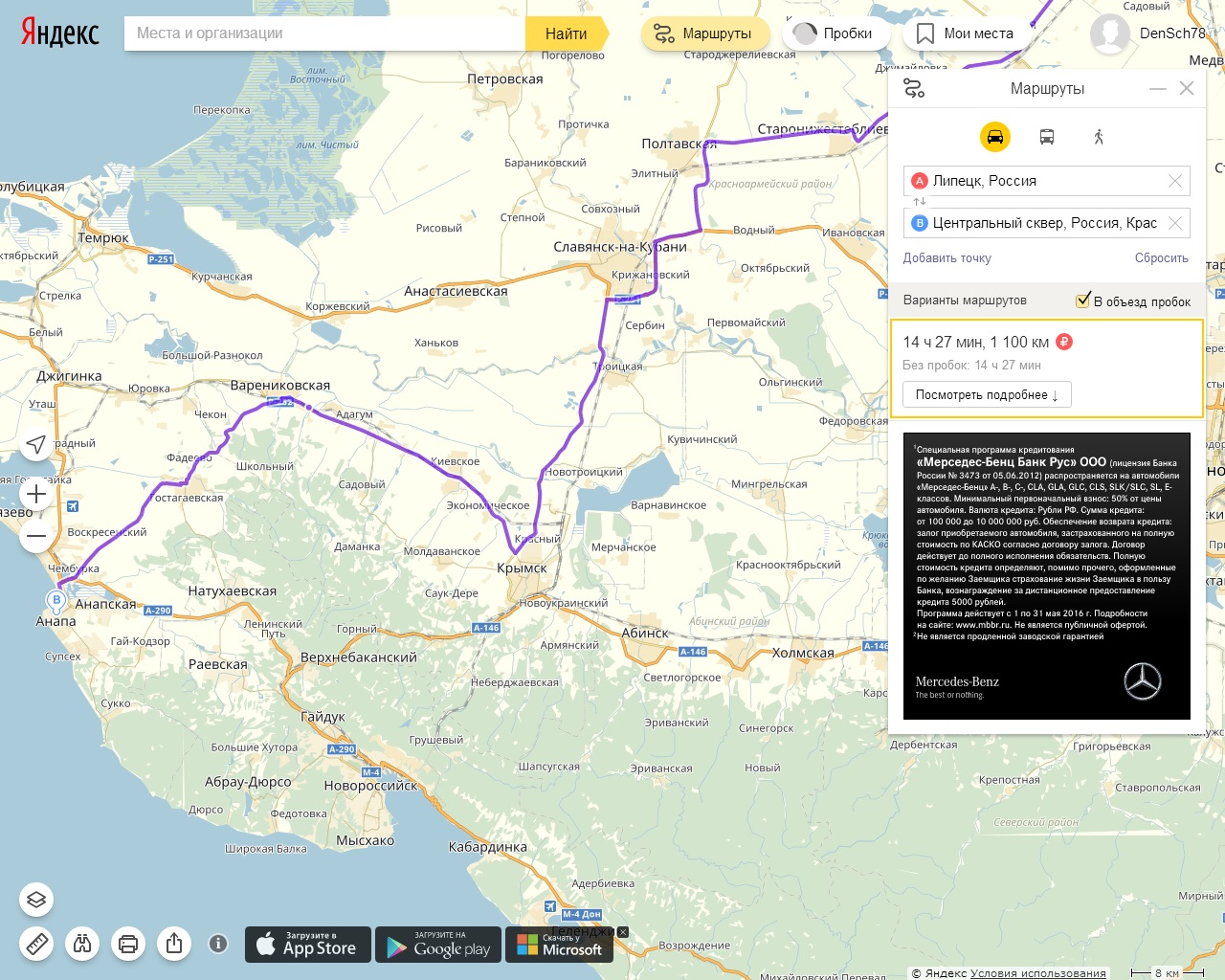Click the yellow Найти search button
Screen dimensions: 1225x980
pos(567,33)
